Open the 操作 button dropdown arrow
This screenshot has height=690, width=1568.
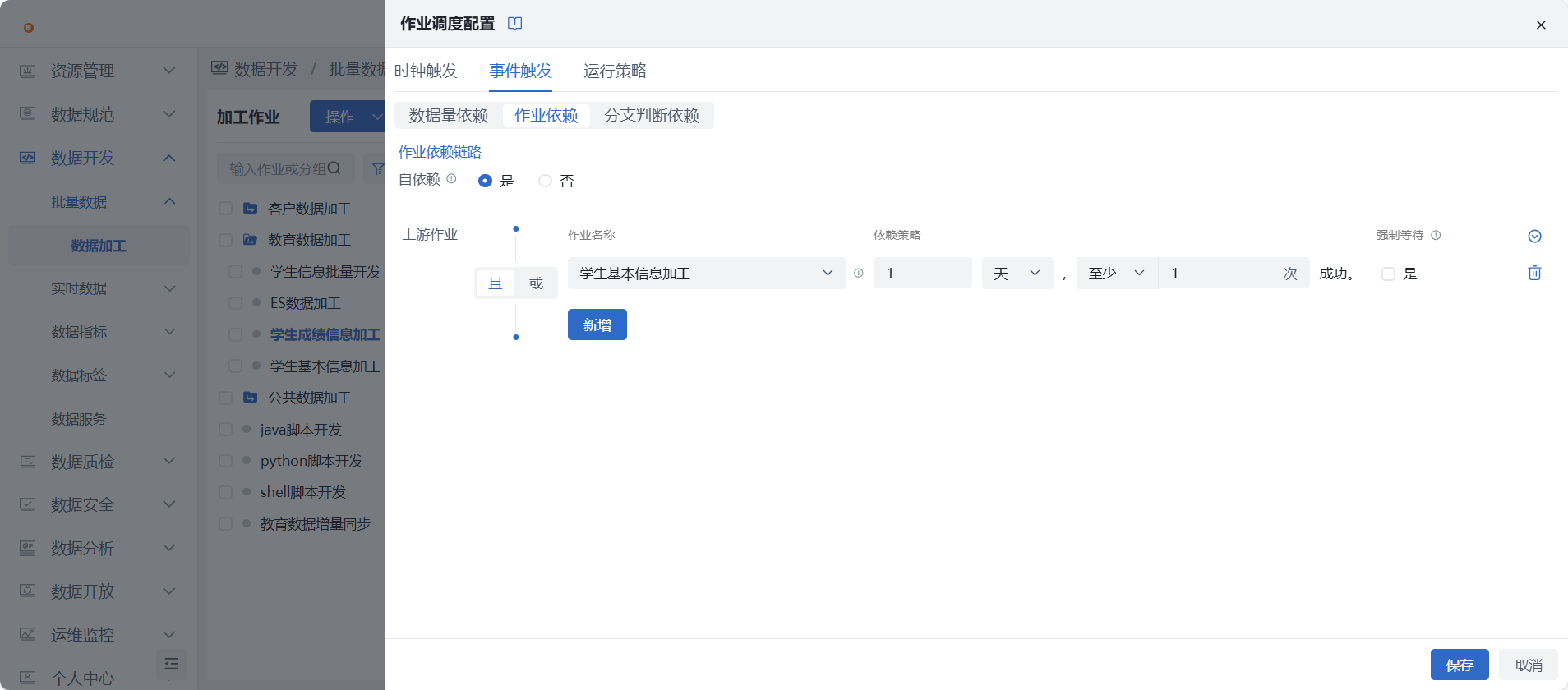tap(376, 117)
